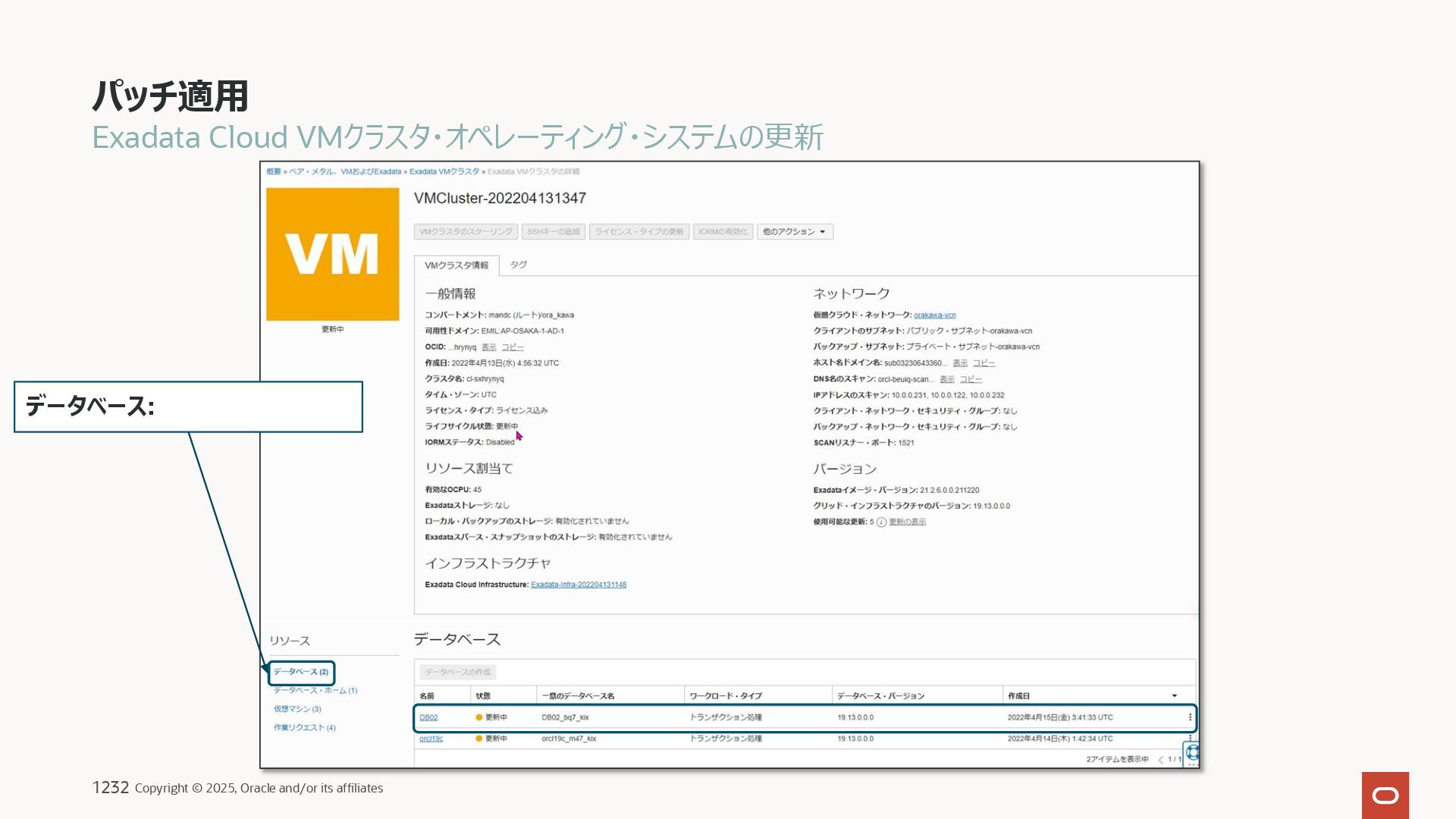This screenshot has height=819, width=1456.
Task: Click the 更新中 status dot for DB02
Action: 479,717
